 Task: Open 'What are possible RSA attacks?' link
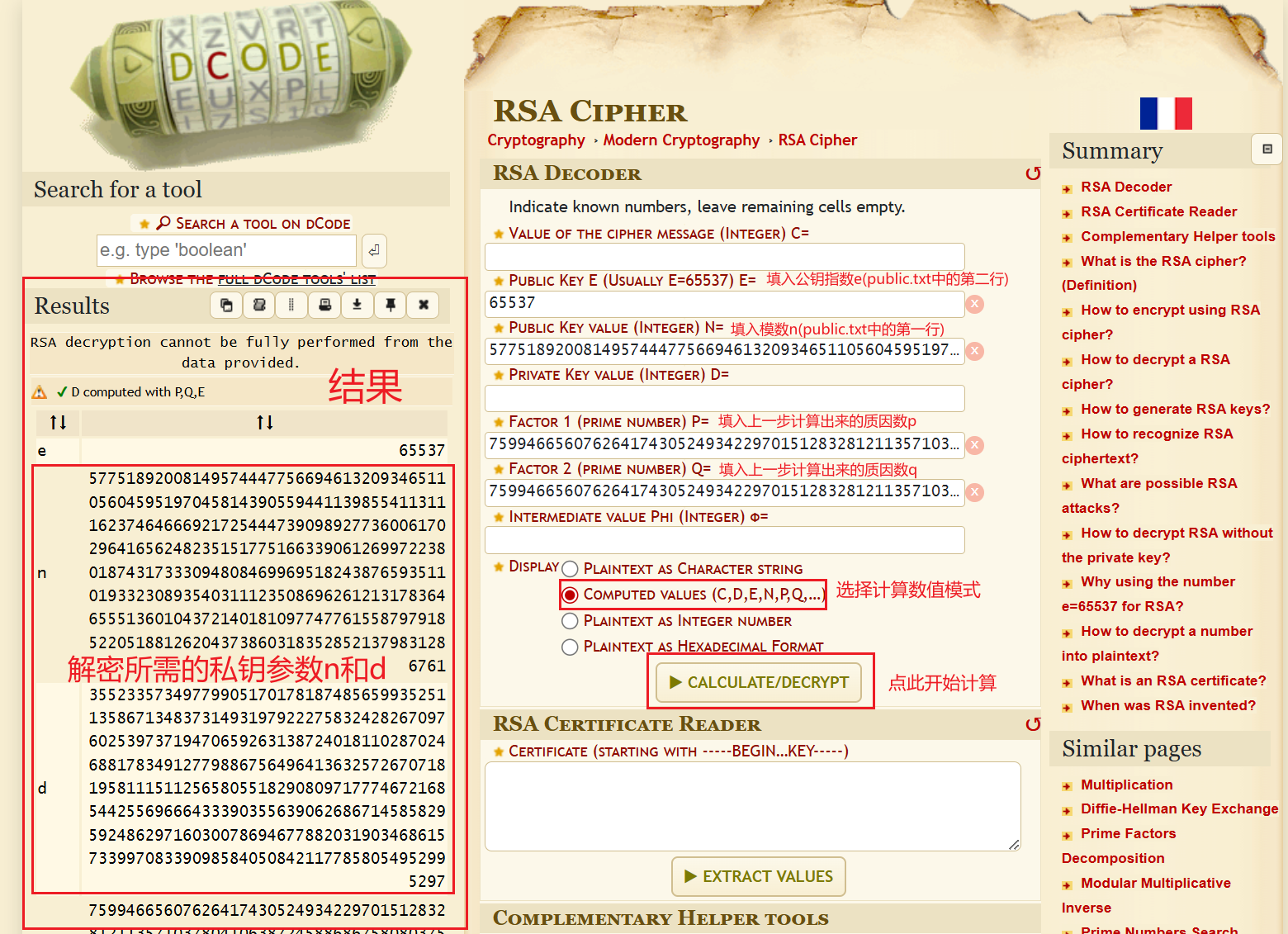coord(1158,484)
